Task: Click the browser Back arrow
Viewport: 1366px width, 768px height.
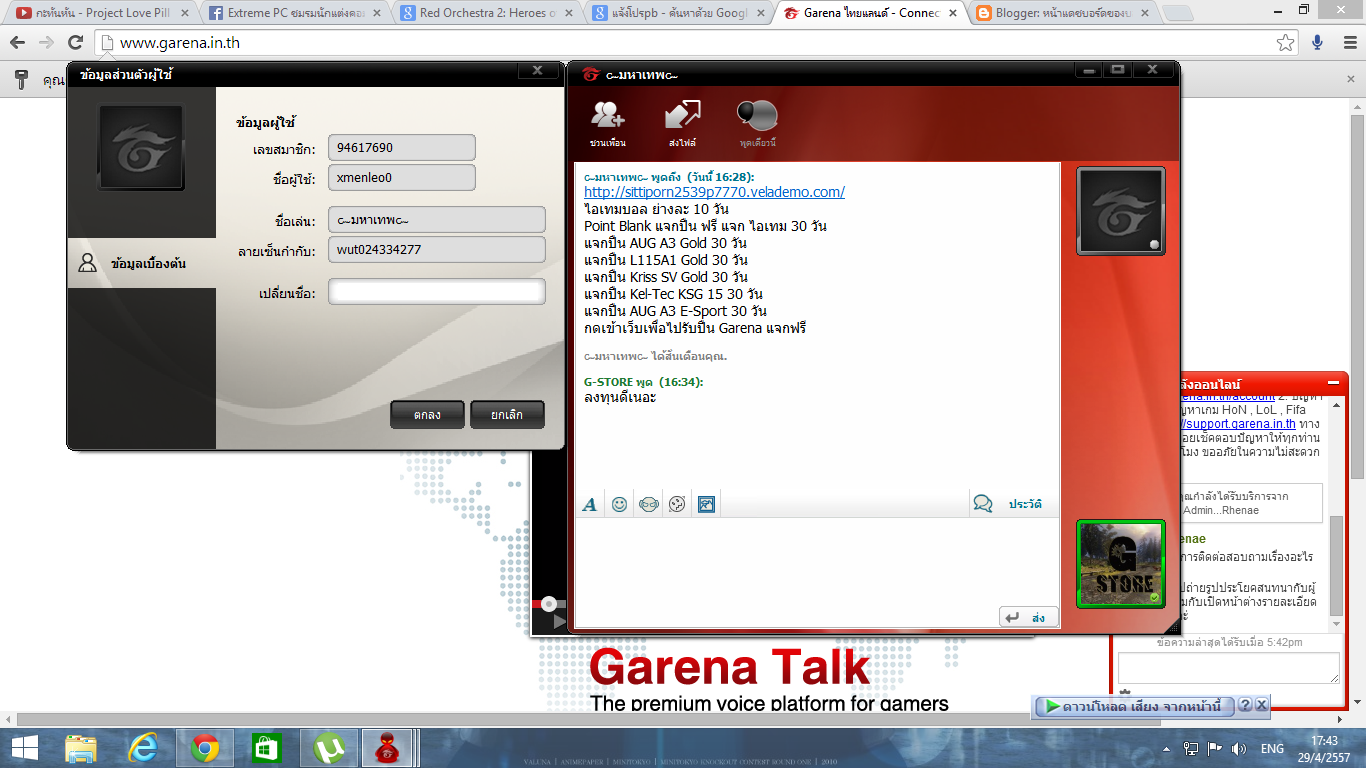Action: point(18,43)
